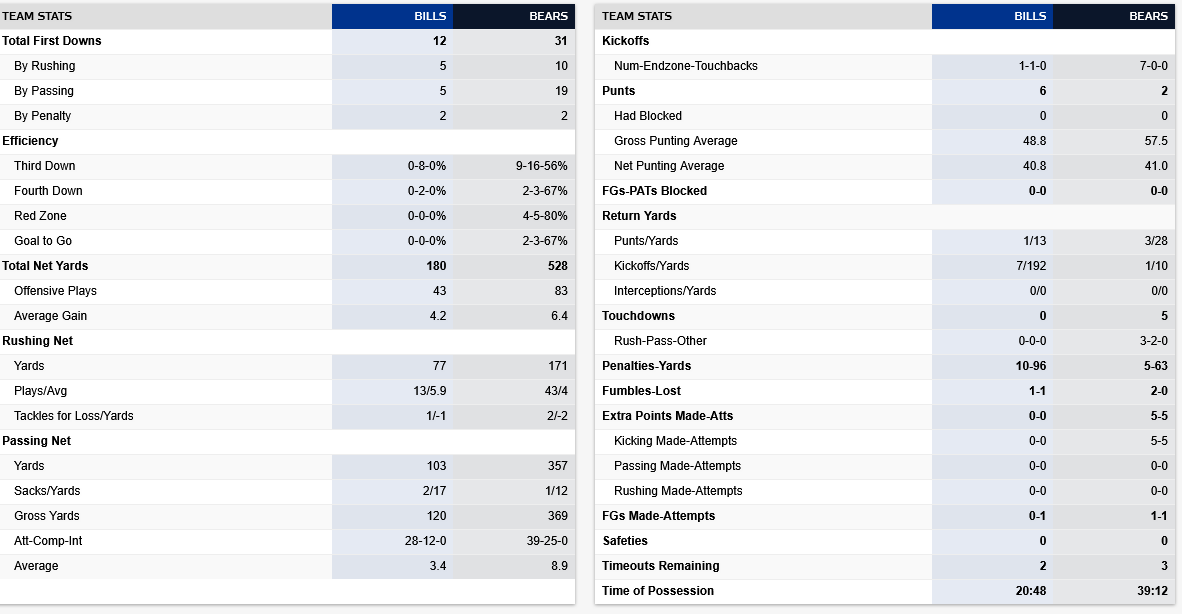Viewport: 1182px width, 614px height.
Task: Click the Bills kickoff return value 7/192
Action: (1028, 266)
